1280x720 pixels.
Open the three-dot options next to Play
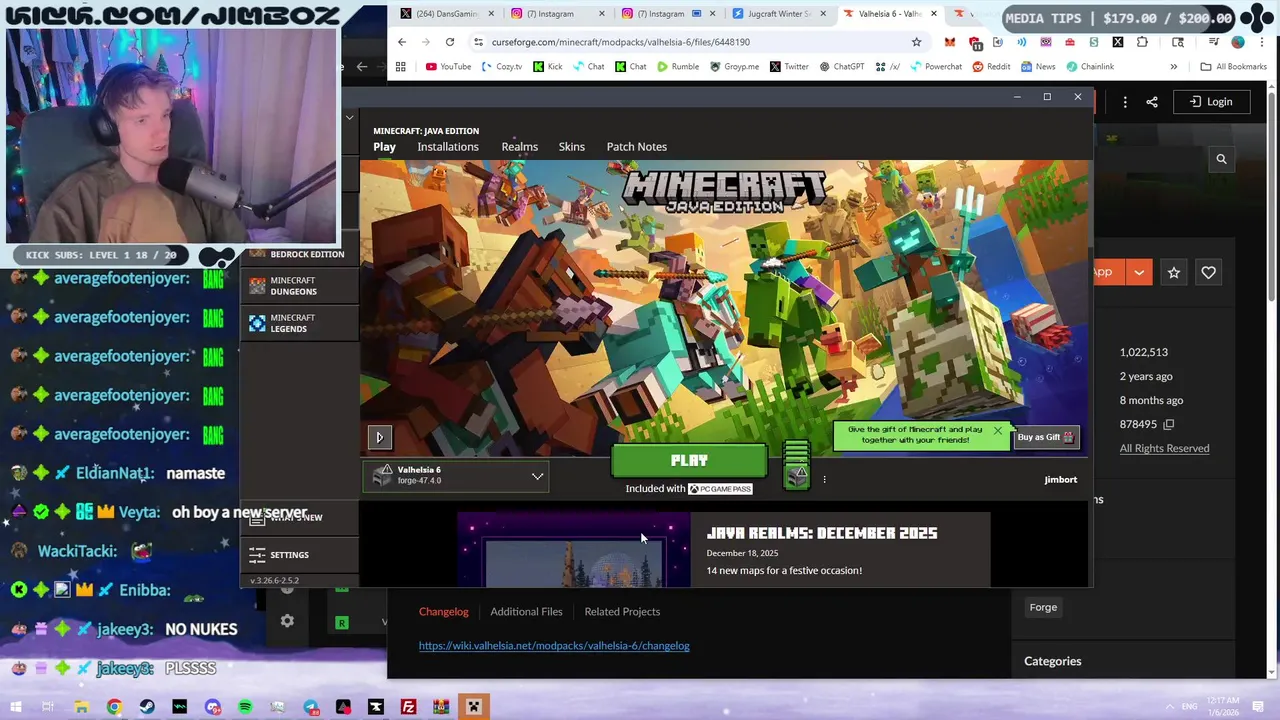pyautogui.click(x=824, y=480)
